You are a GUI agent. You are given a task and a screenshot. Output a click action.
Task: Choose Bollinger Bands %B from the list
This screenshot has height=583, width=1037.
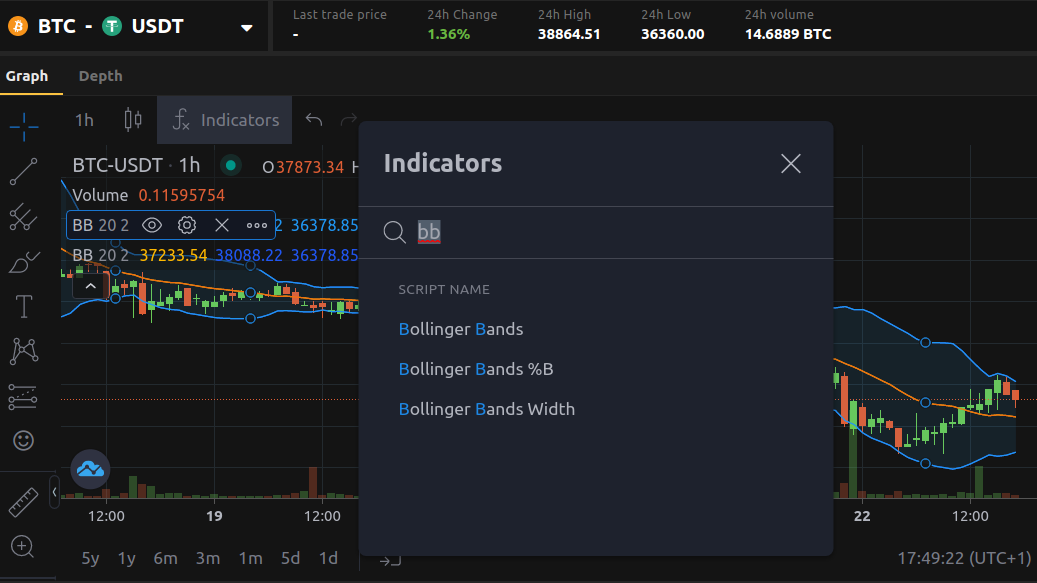click(476, 369)
